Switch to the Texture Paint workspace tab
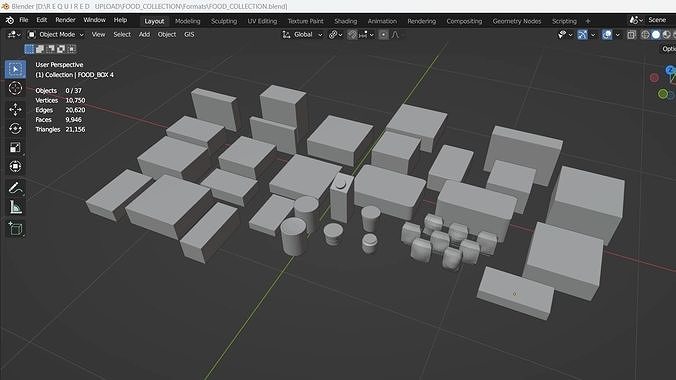 coord(306,21)
